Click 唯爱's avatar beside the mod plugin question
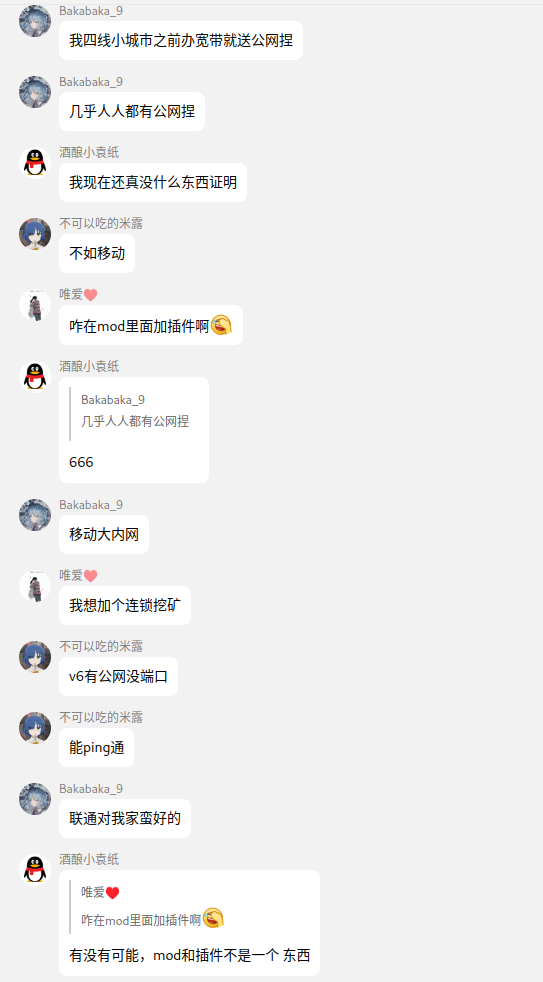Screen dimensions: 543x982 click(35, 305)
